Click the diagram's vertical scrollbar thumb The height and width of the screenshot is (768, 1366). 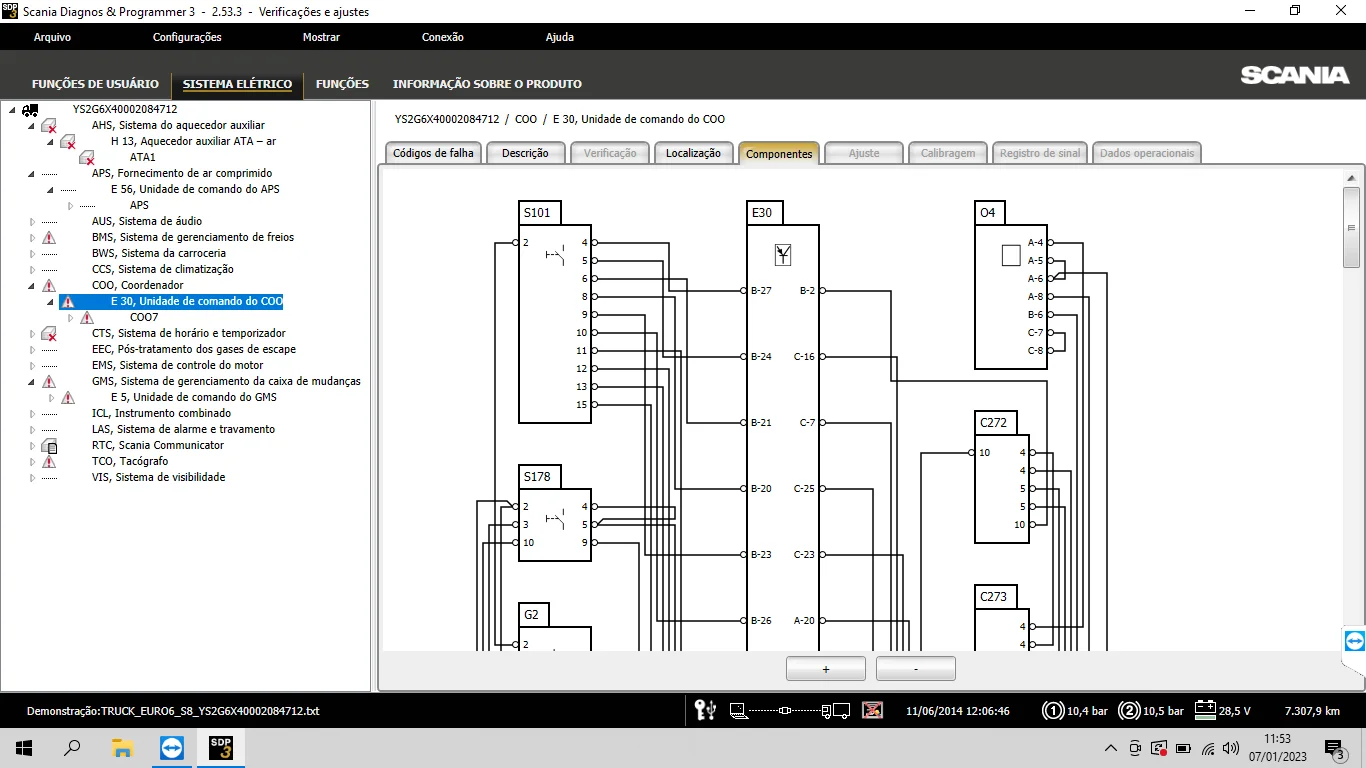(1352, 227)
